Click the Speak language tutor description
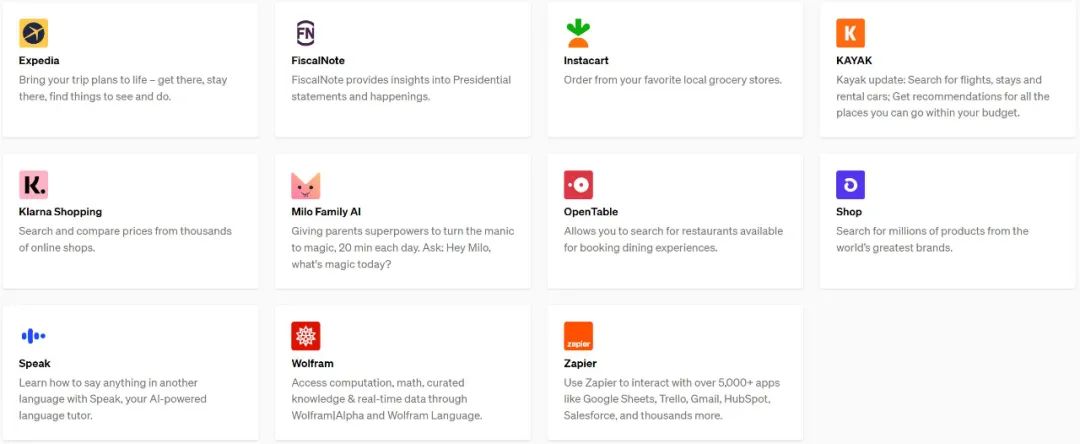Image resolution: width=1080 pixels, height=444 pixels. coord(112,399)
